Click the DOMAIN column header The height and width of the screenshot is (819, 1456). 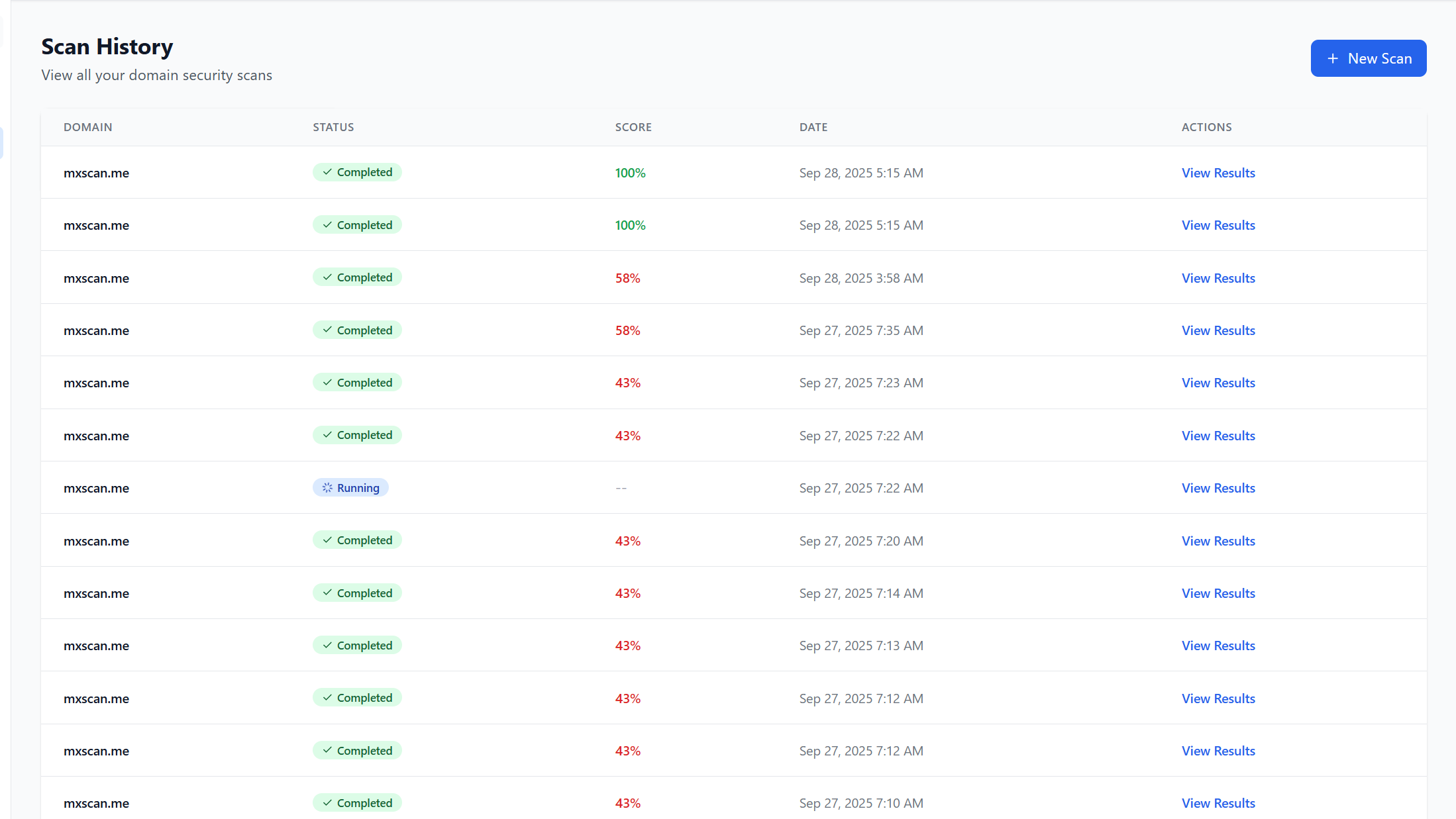(x=88, y=126)
